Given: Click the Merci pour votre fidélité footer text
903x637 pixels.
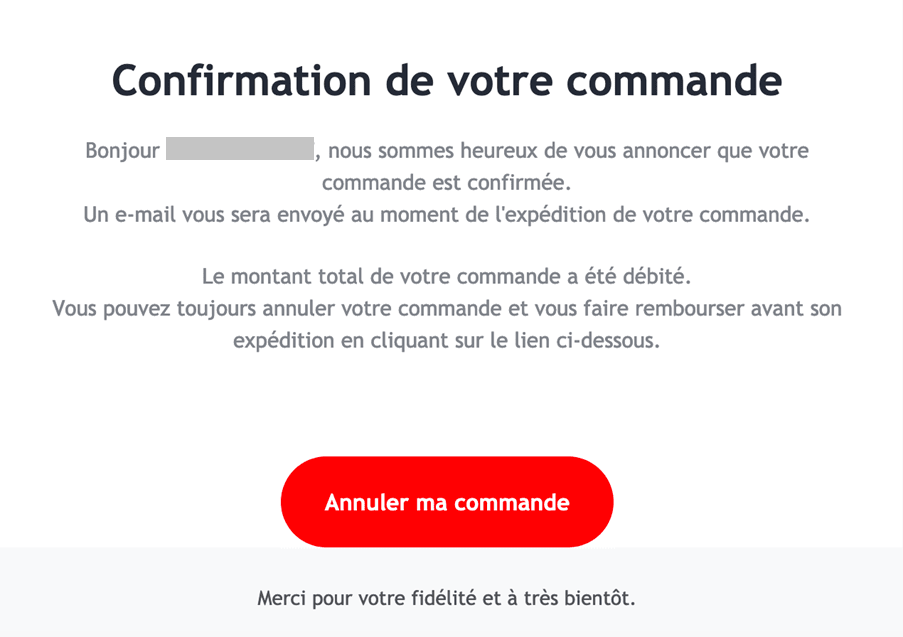Looking at the screenshot, I should 446,599.
